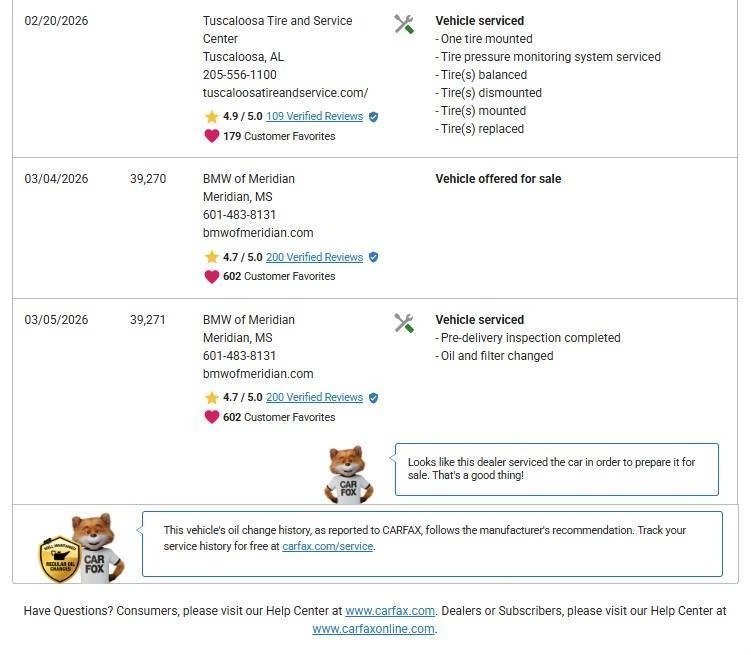
Task: Click the Regular Oil Changes shield badge
Action: click(x=59, y=558)
